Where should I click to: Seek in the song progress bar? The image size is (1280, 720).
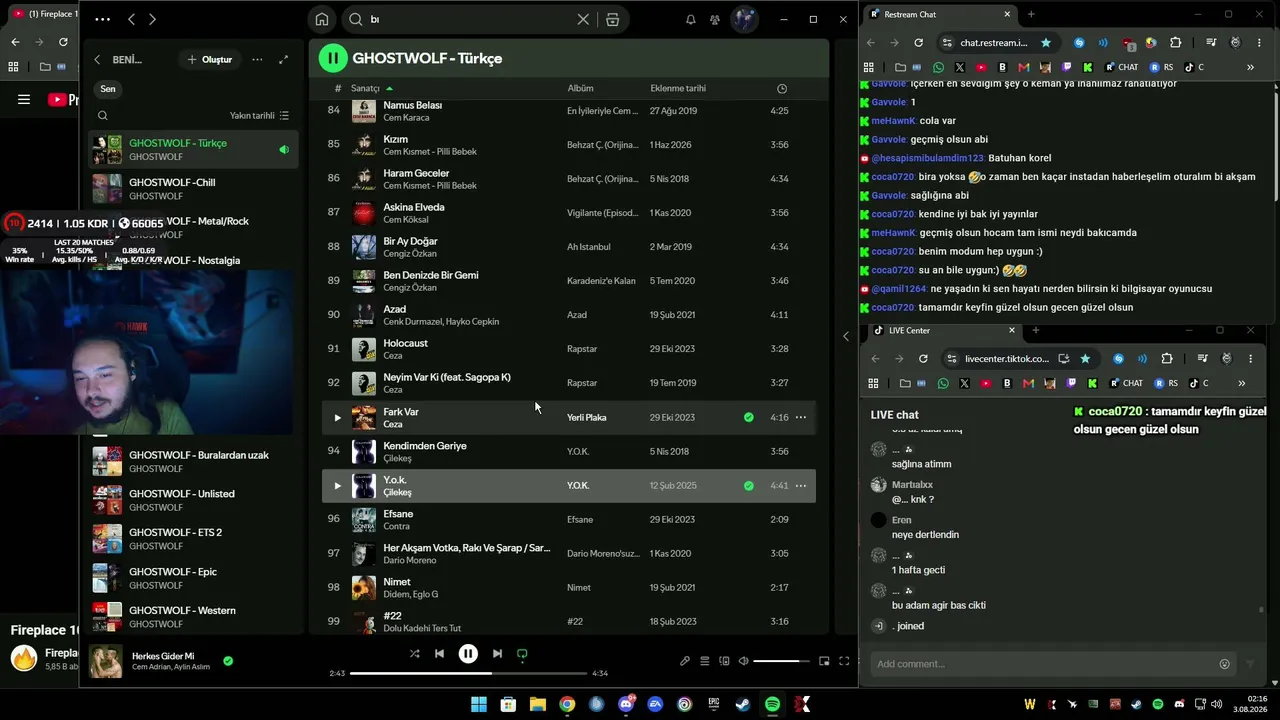pyautogui.click(x=469, y=673)
